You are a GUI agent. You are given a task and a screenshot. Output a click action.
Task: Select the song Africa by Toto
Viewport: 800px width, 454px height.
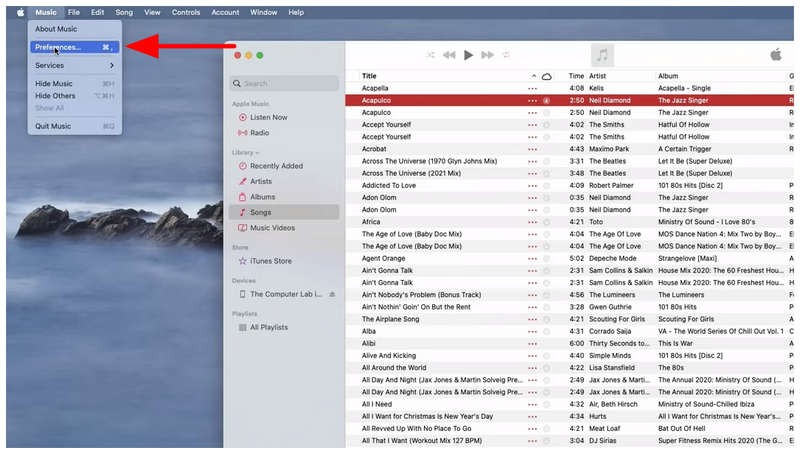[x=569, y=222]
